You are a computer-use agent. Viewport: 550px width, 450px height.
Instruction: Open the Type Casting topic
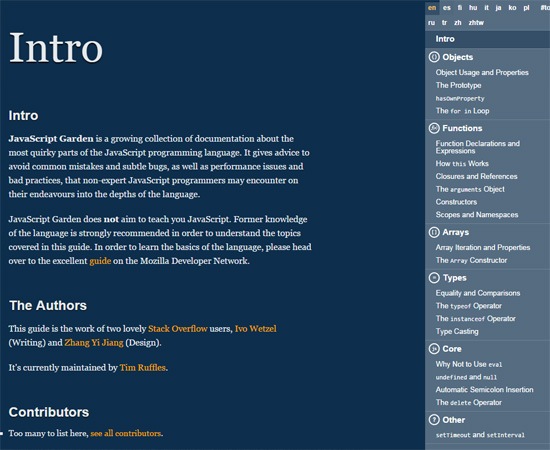point(457,331)
